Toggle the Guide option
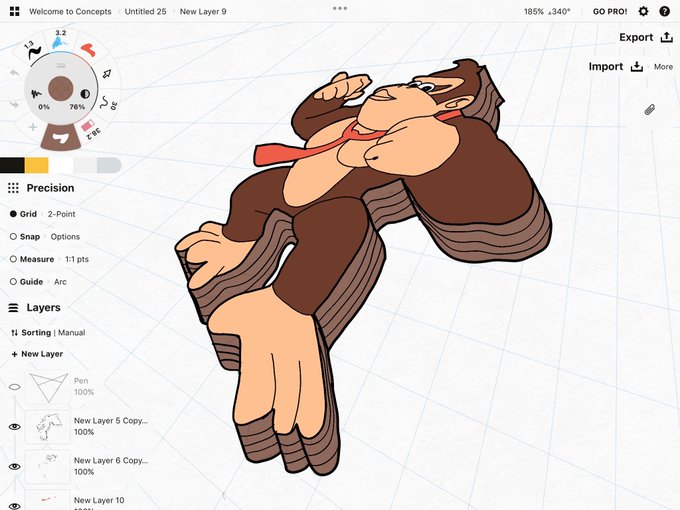The image size is (680, 510). pyautogui.click(x=26, y=281)
